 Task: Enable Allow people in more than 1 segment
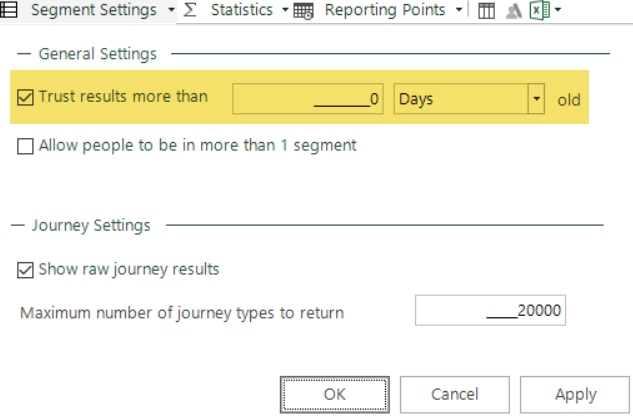coord(25,146)
